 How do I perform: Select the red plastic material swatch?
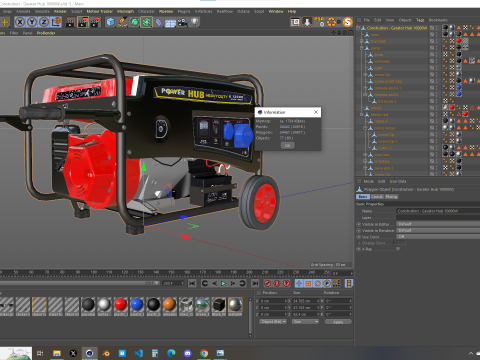click(x=120, y=305)
